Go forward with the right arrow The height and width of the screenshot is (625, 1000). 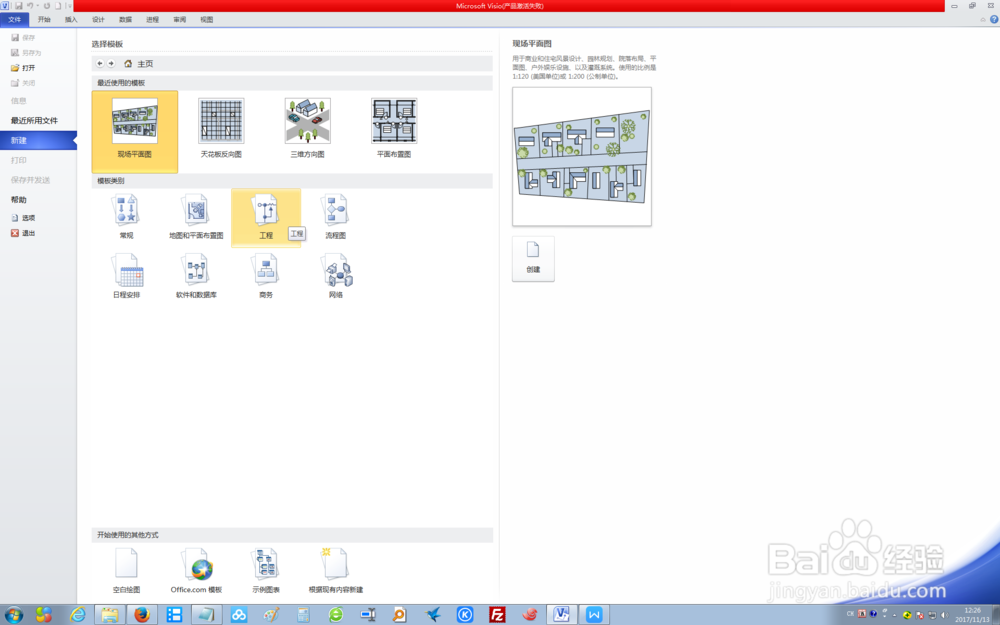pos(111,63)
